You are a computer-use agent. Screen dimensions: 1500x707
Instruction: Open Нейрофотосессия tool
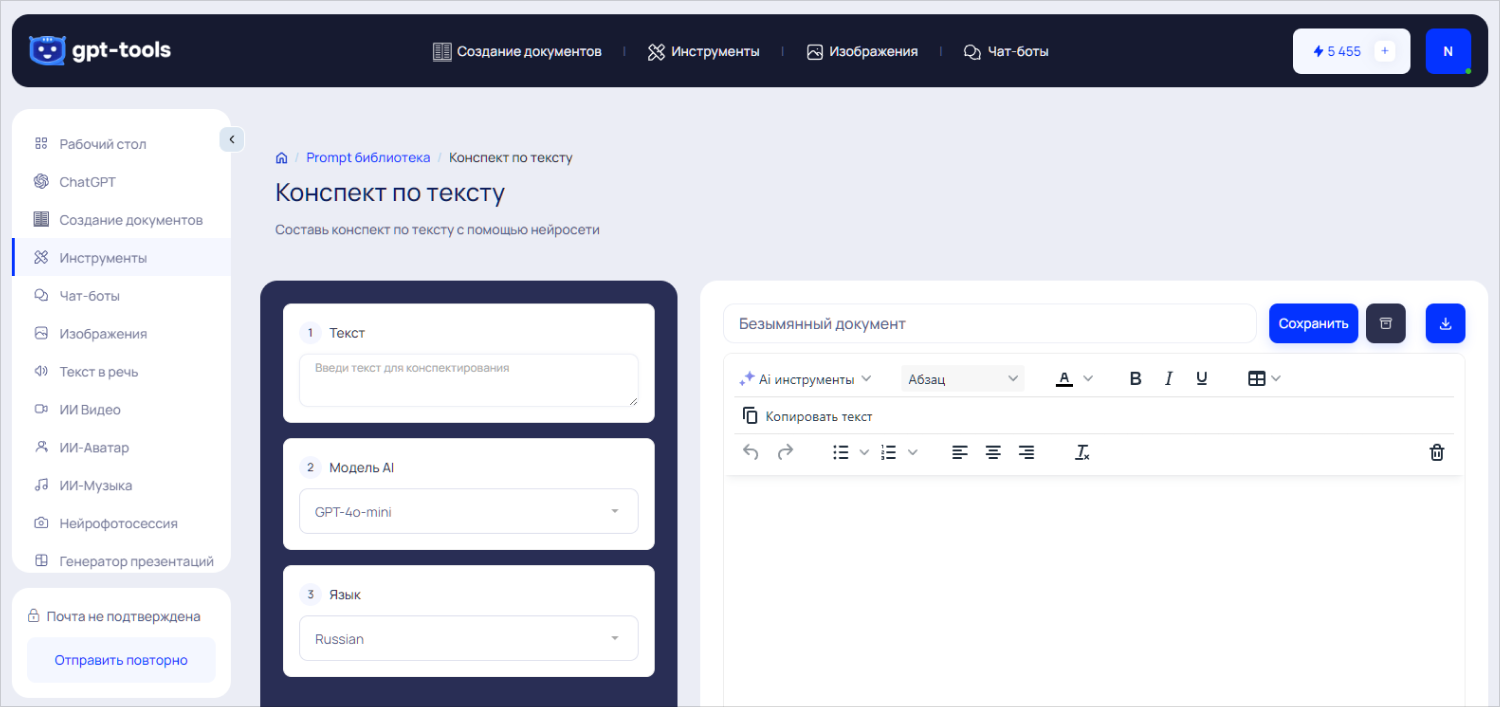pyautogui.click(x=119, y=523)
